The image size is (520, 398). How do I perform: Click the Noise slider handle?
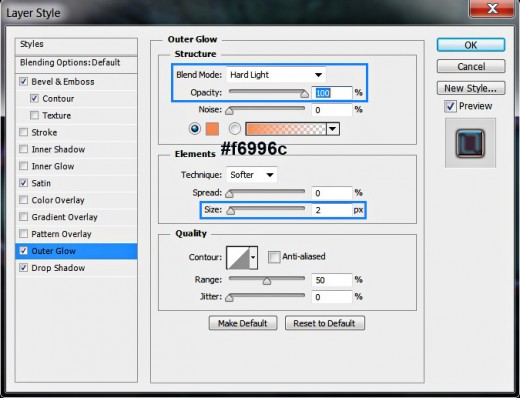[x=229, y=111]
